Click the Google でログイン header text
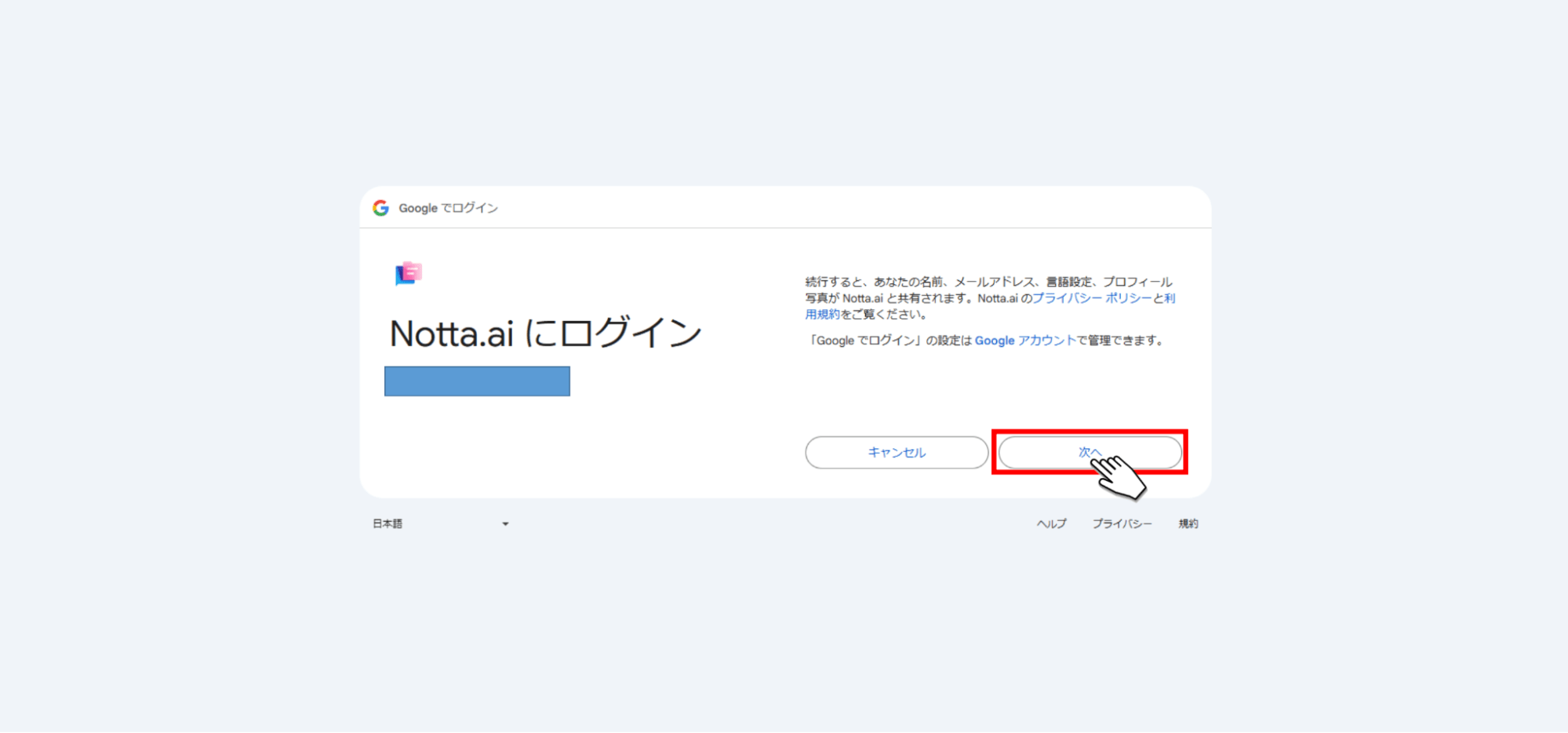Viewport: 1568px width, 733px height. (449, 208)
